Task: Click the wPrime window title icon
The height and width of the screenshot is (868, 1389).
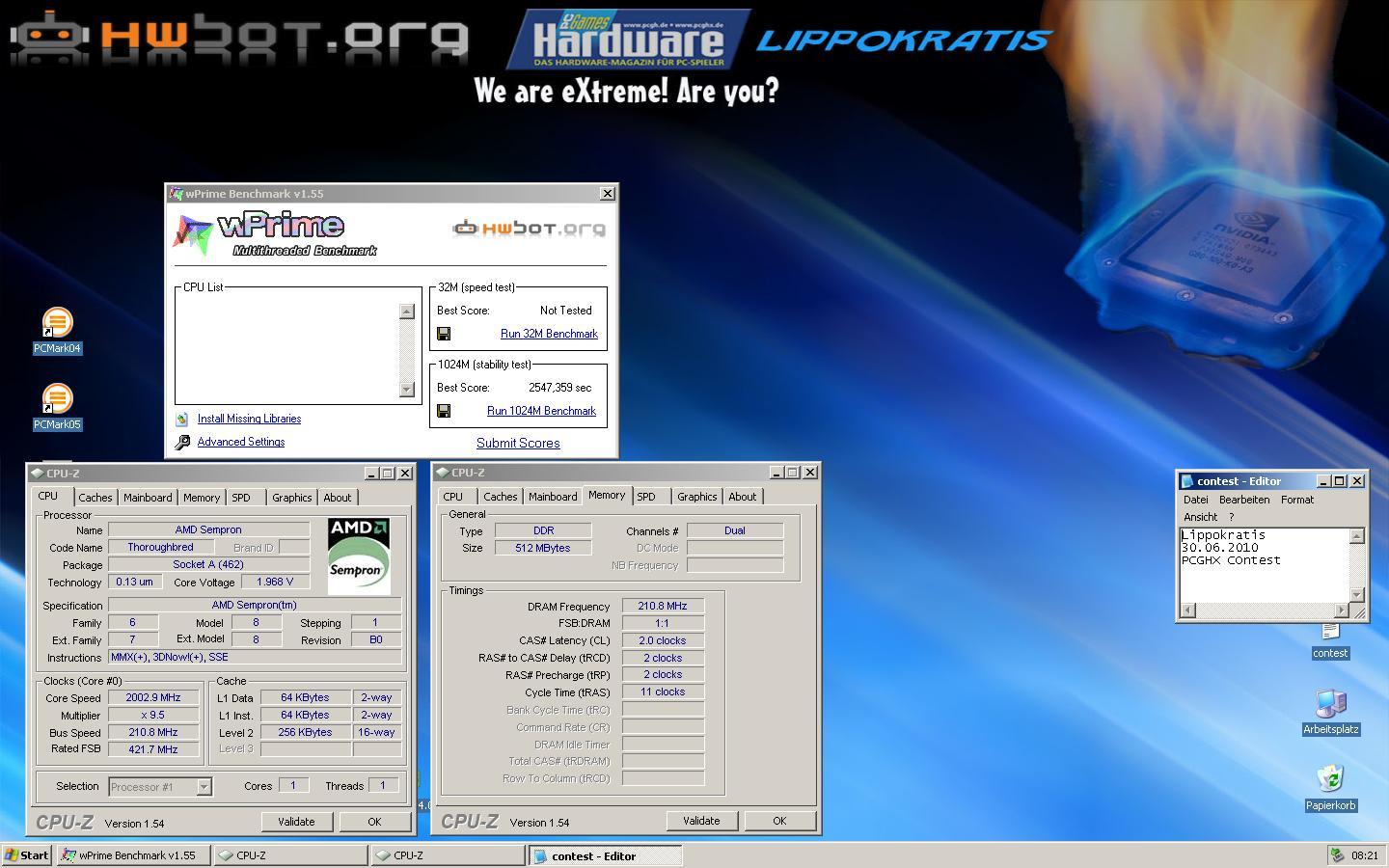Action: (176, 194)
